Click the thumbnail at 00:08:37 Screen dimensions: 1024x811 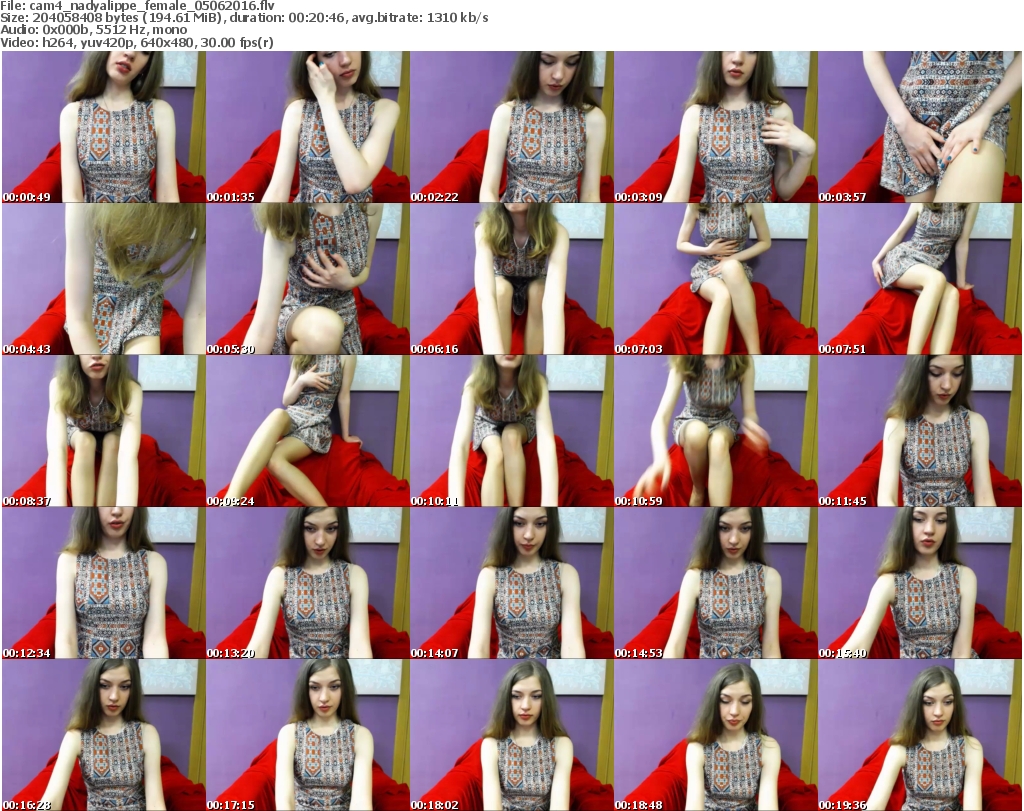(x=103, y=431)
